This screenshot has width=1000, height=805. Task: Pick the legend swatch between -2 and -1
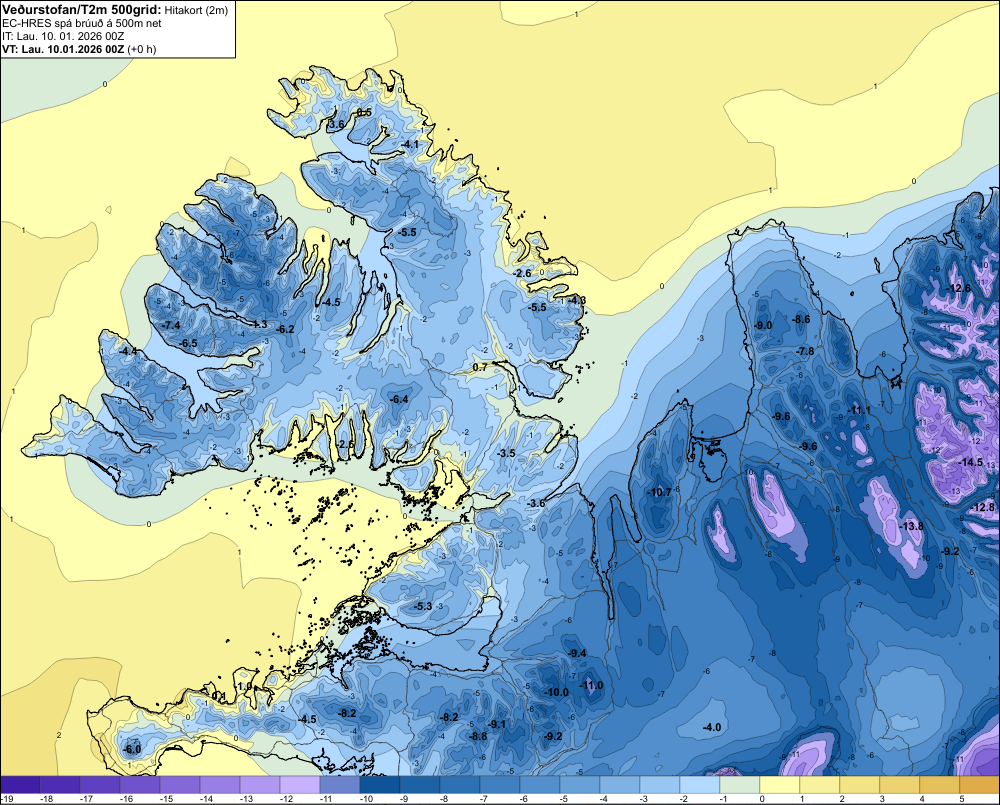[x=700, y=785]
